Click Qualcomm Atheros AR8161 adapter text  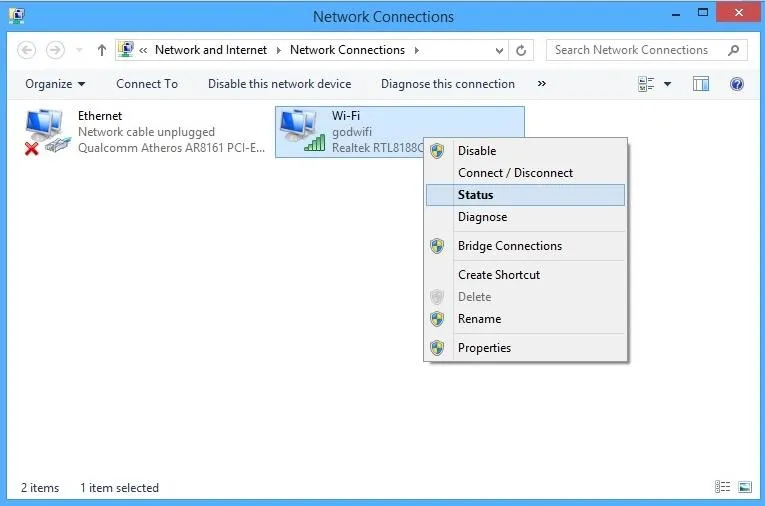[x=171, y=148]
